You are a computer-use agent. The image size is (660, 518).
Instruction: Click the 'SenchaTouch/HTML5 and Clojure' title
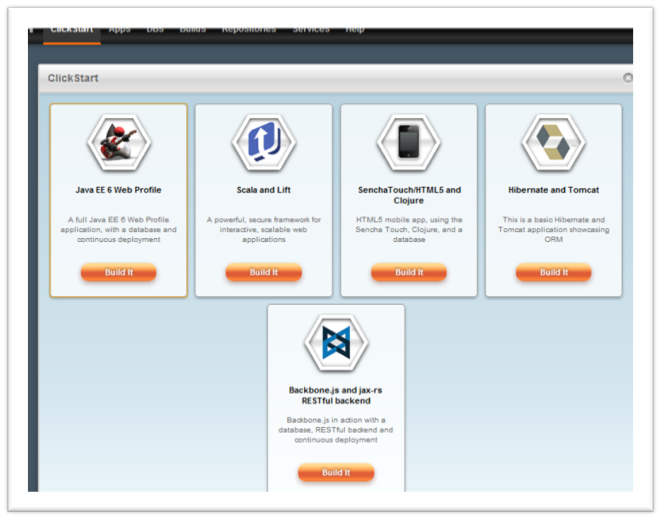(409, 195)
